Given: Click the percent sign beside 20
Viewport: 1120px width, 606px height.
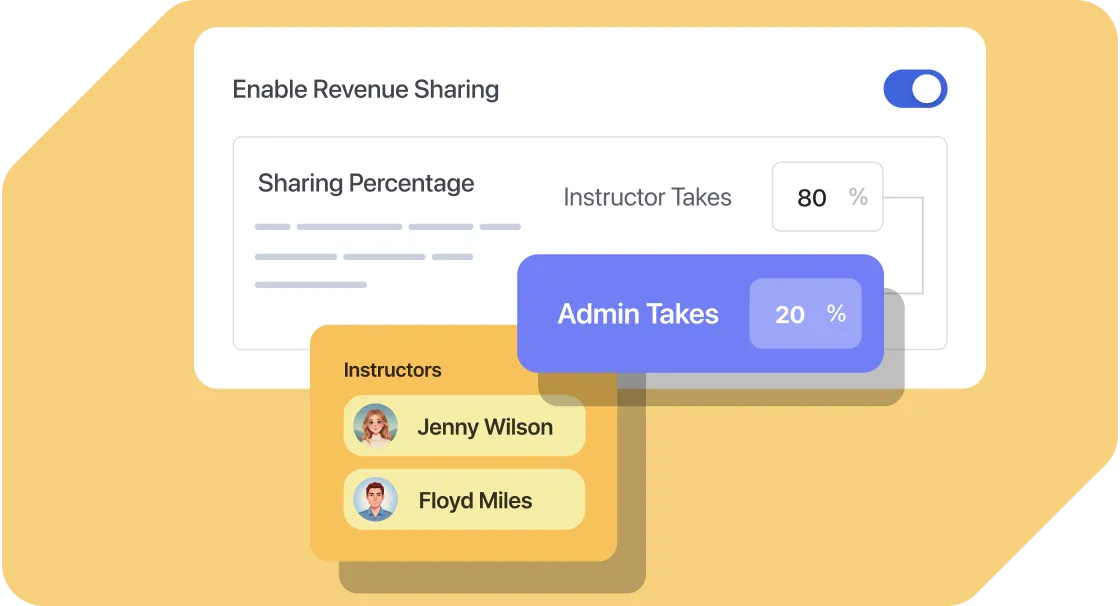Looking at the screenshot, I should [836, 314].
